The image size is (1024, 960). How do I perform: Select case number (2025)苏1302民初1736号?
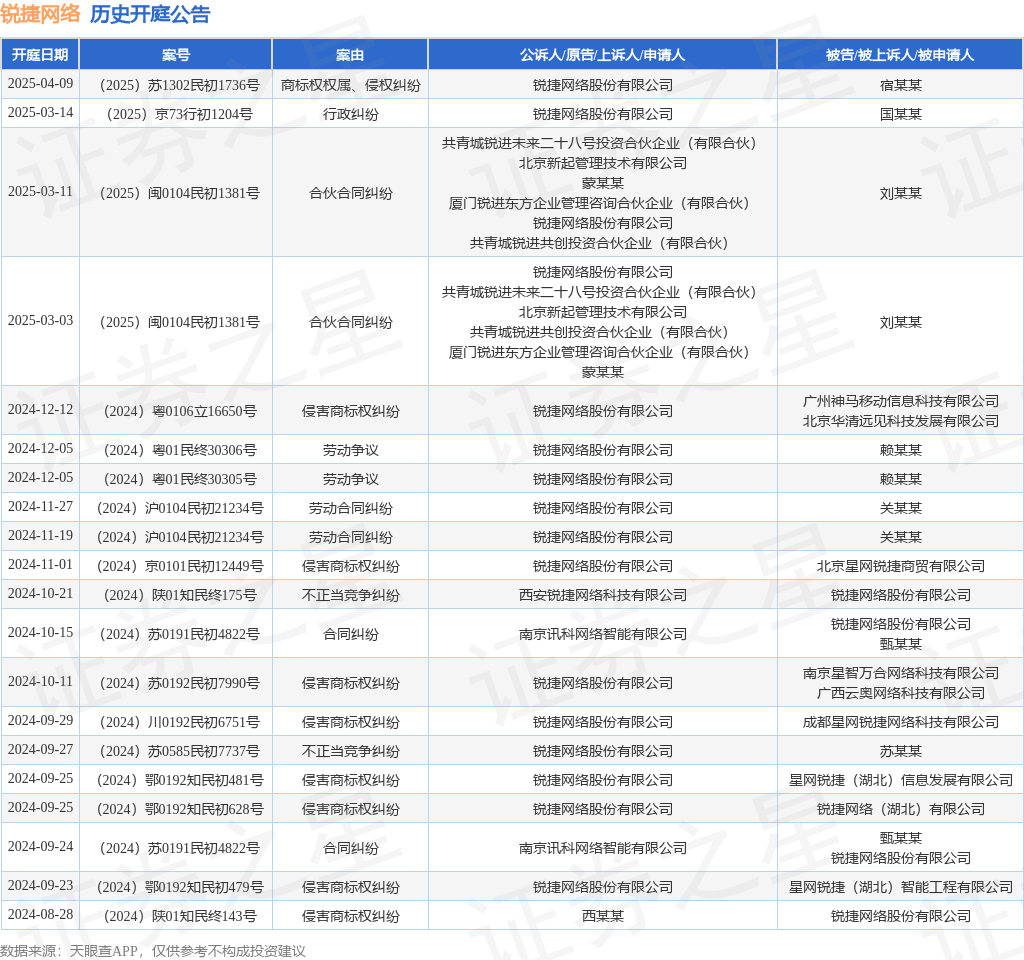tap(176, 85)
